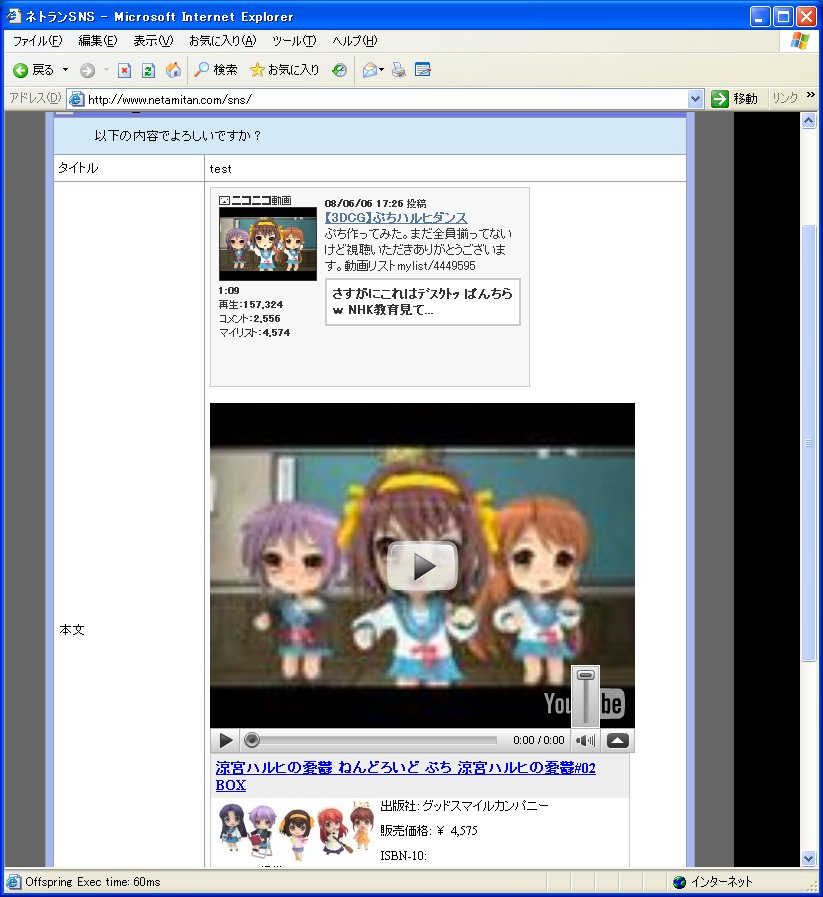Open the お気に入り(A) menu
Image resolution: width=823 pixels, height=897 pixels.
tap(222, 41)
